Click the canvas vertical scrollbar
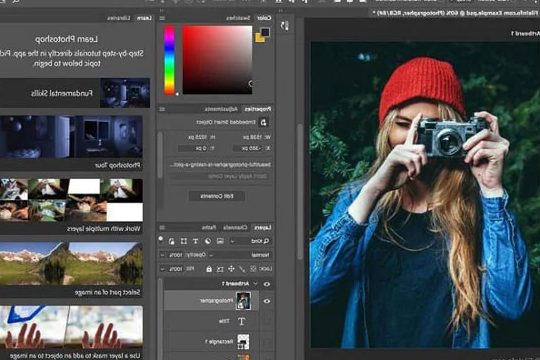 [x=300, y=192]
